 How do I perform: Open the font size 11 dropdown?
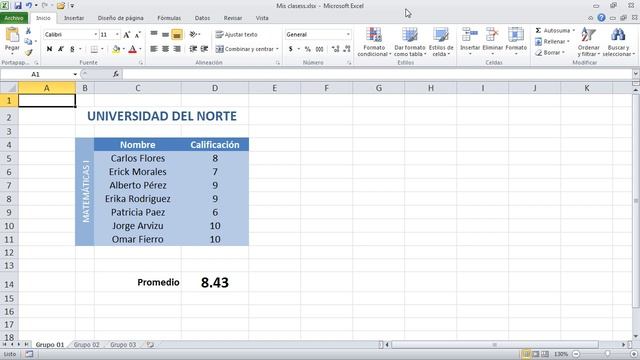click(x=117, y=35)
